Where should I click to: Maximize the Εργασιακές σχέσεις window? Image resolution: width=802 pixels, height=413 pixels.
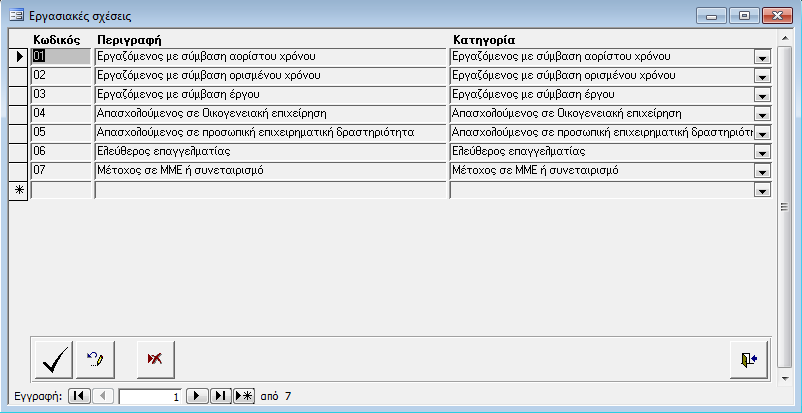743,16
